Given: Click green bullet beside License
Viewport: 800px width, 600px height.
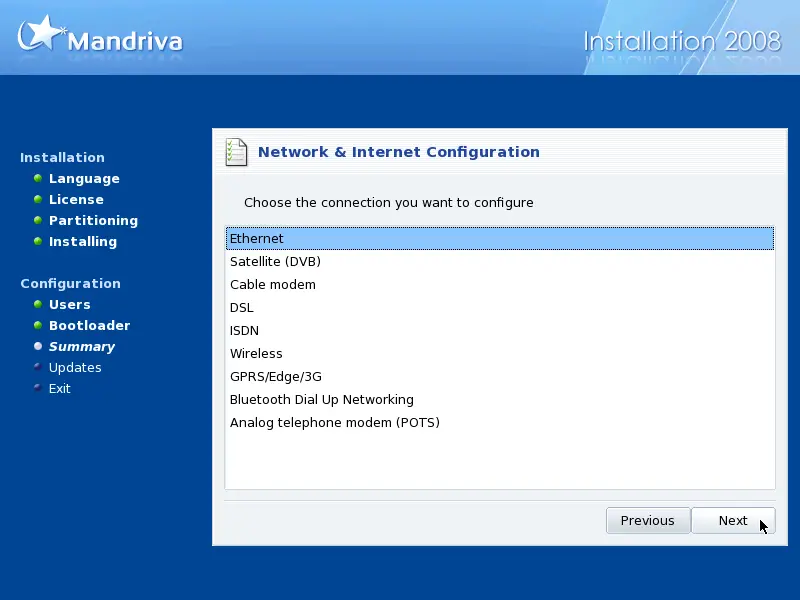Looking at the screenshot, I should coord(38,199).
